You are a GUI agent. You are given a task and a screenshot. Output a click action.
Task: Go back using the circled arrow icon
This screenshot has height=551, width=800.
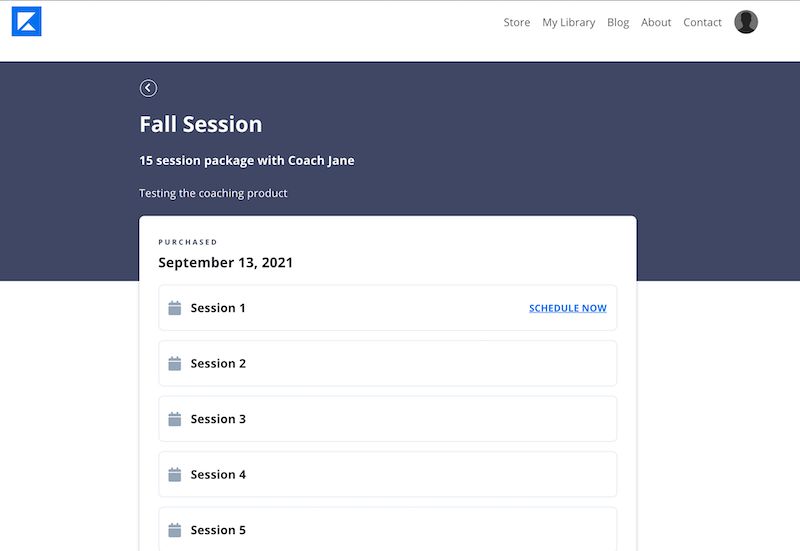coord(148,88)
